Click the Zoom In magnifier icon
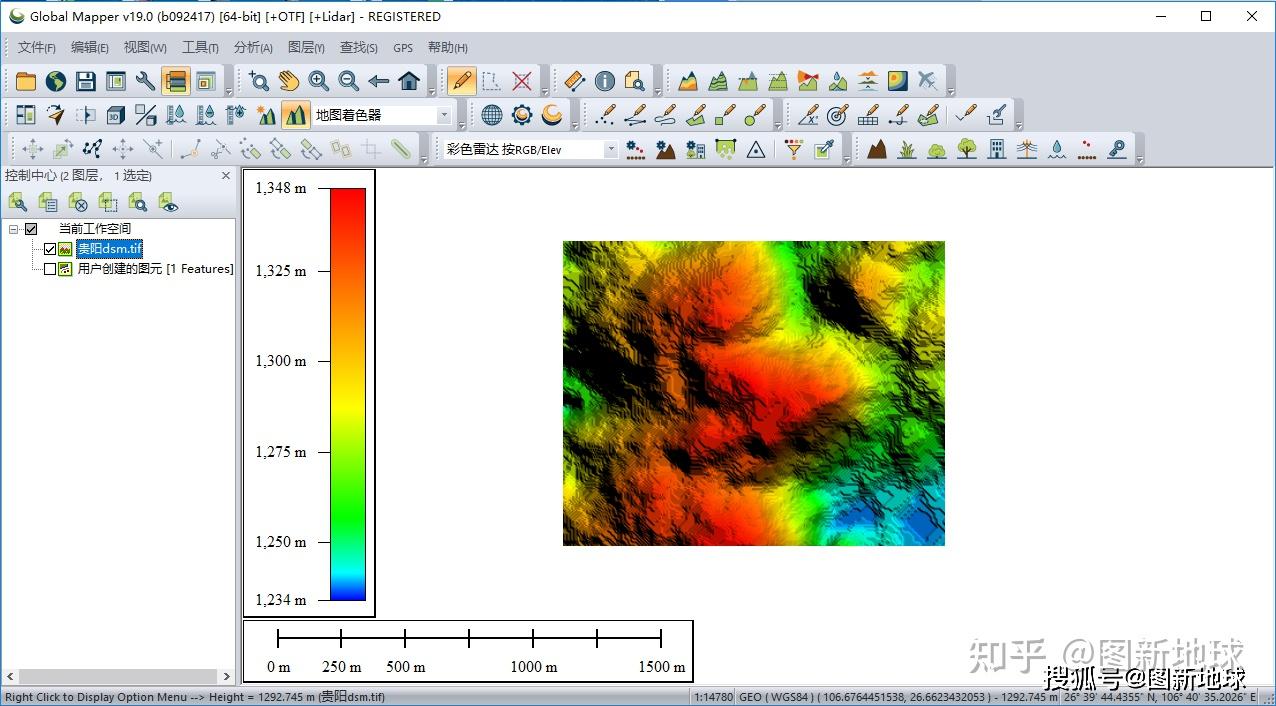The image size is (1276, 706). 319,81
